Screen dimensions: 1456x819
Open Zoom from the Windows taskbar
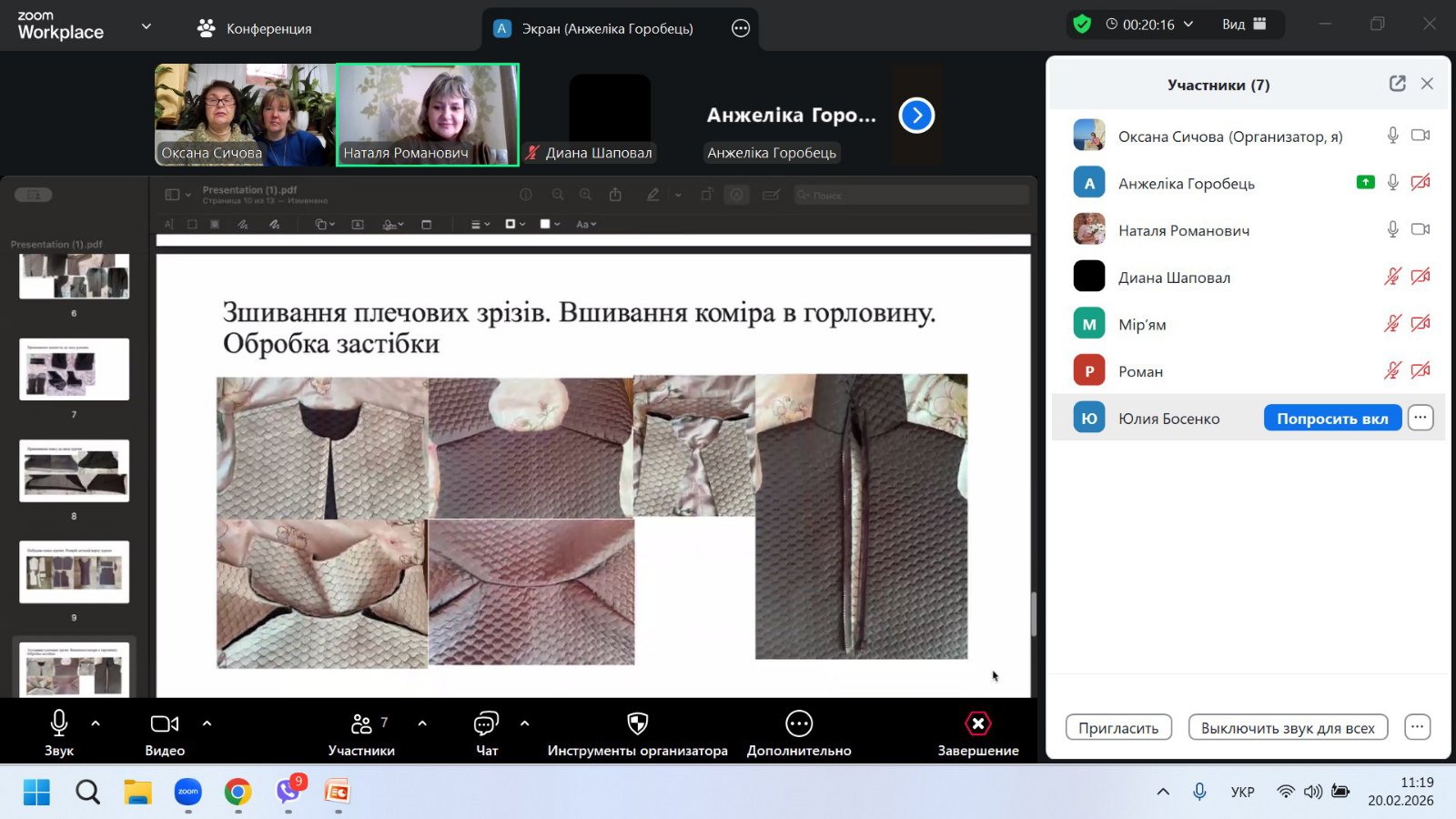point(188,792)
